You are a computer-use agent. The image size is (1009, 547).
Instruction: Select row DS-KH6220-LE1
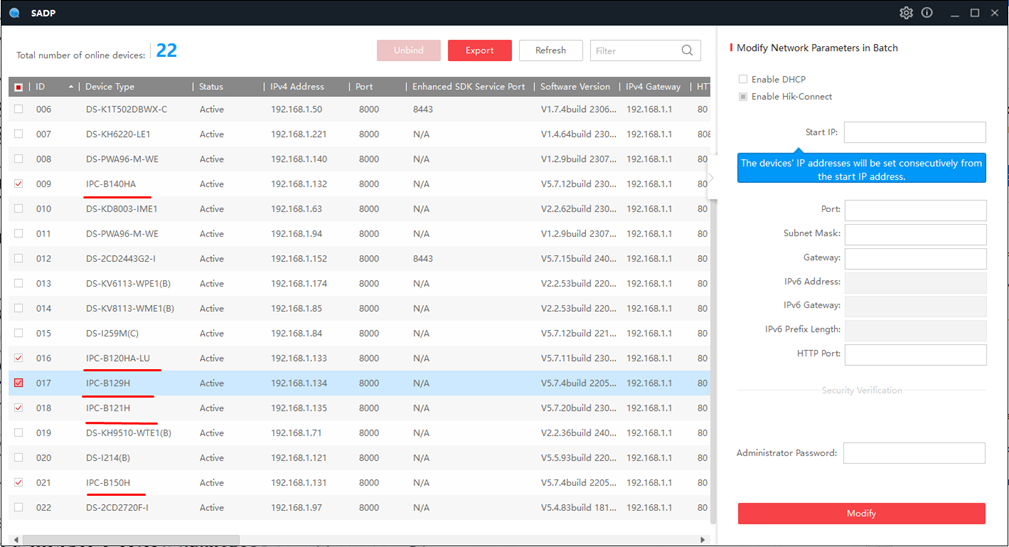[x=359, y=134]
